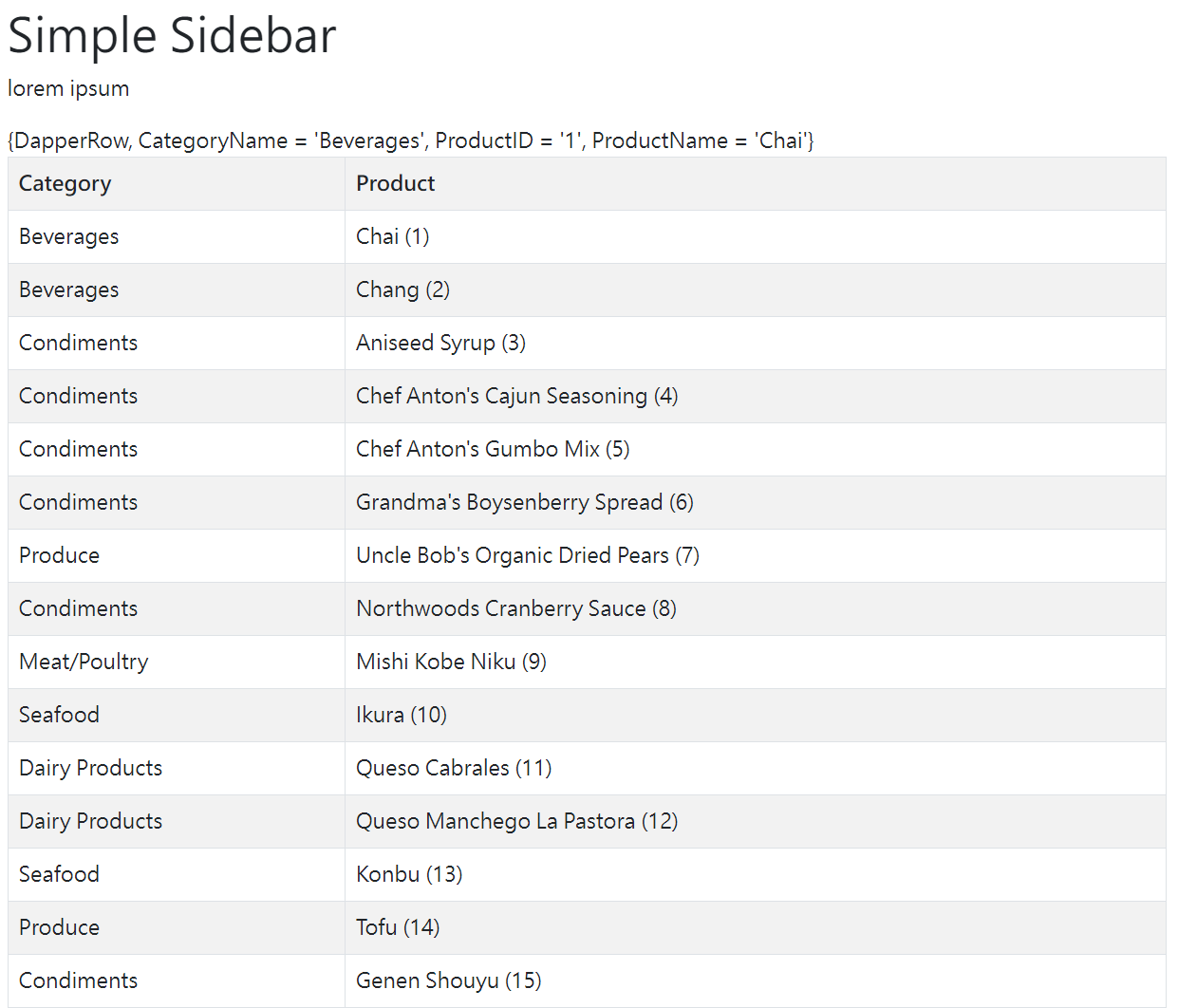Click the Category column header
1178x1008 pixels.
pos(65,183)
